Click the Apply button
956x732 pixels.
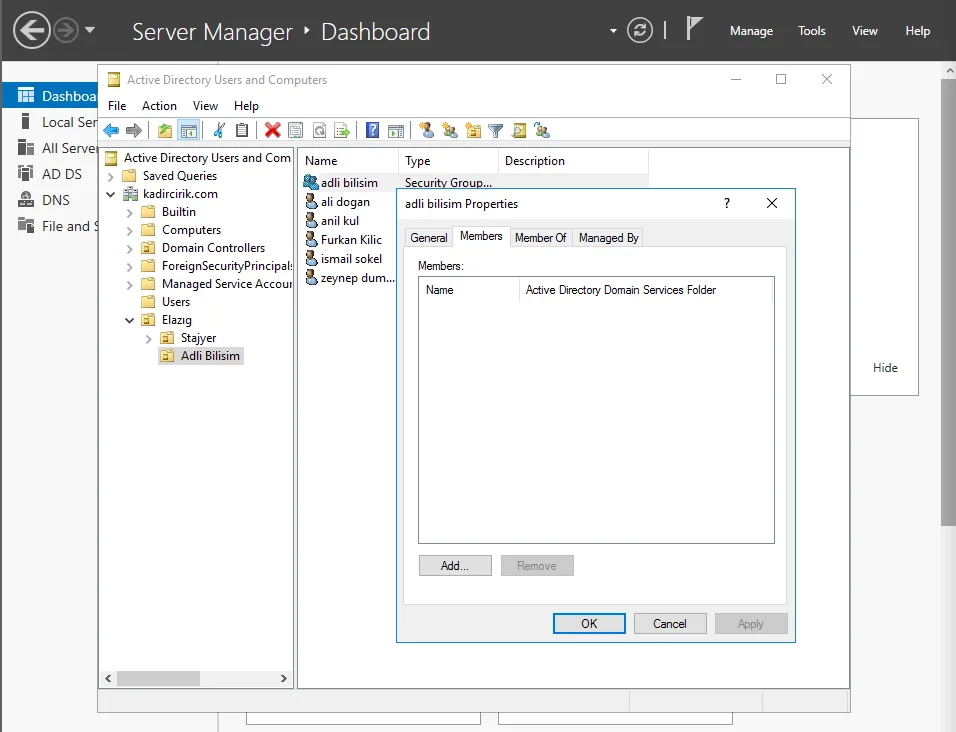(x=751, y=624)
